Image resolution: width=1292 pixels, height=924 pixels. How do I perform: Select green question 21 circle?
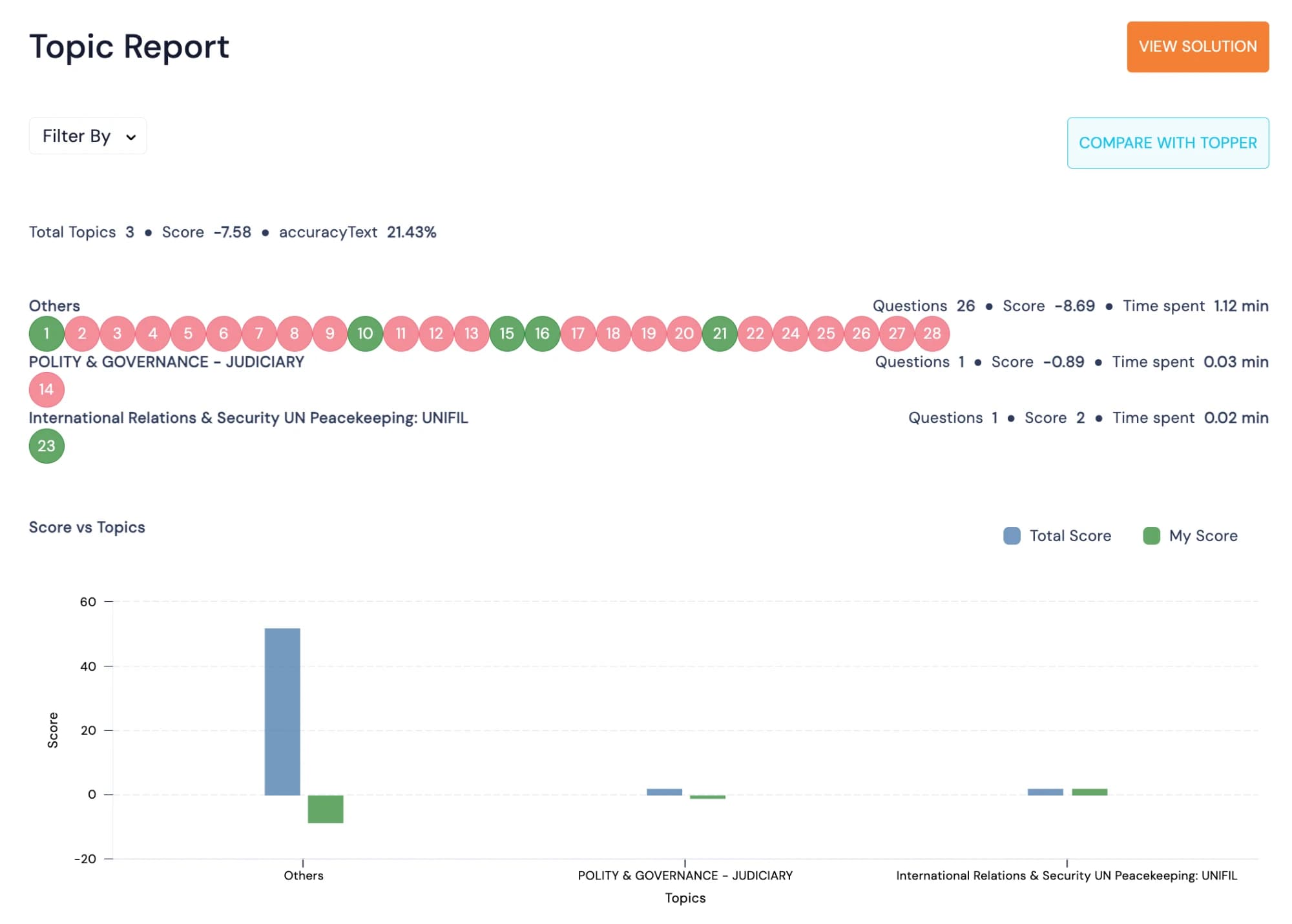[x=720, y=333]
